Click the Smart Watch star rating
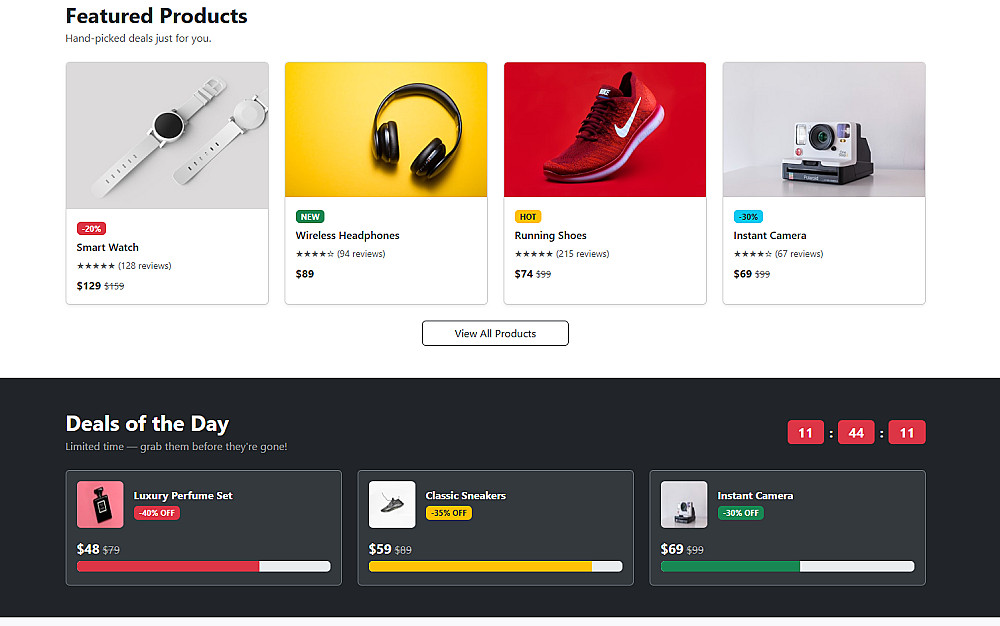The image size is (1000, 626). (96, 266)
